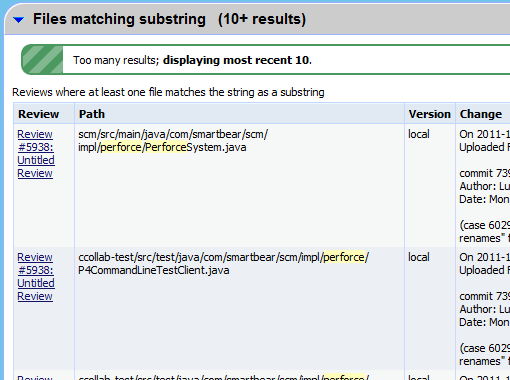Open Review #5938 link for PerforceSystem.java

pos(36,154)
